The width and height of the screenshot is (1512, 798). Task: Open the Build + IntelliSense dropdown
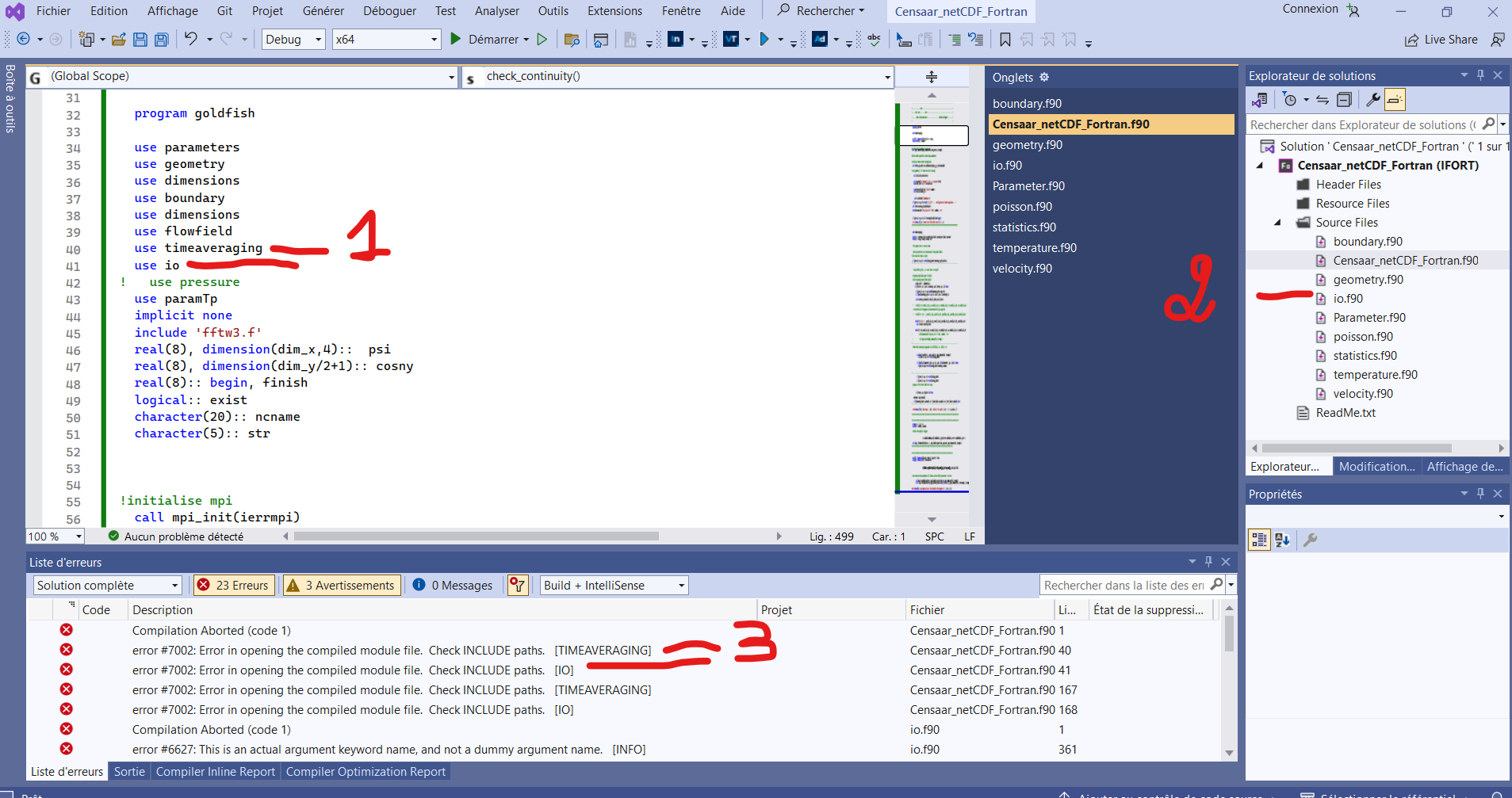coord(614,585)
